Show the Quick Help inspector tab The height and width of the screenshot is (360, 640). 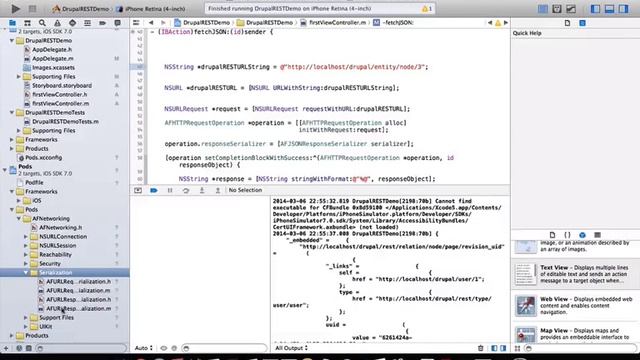pos(582,23)
